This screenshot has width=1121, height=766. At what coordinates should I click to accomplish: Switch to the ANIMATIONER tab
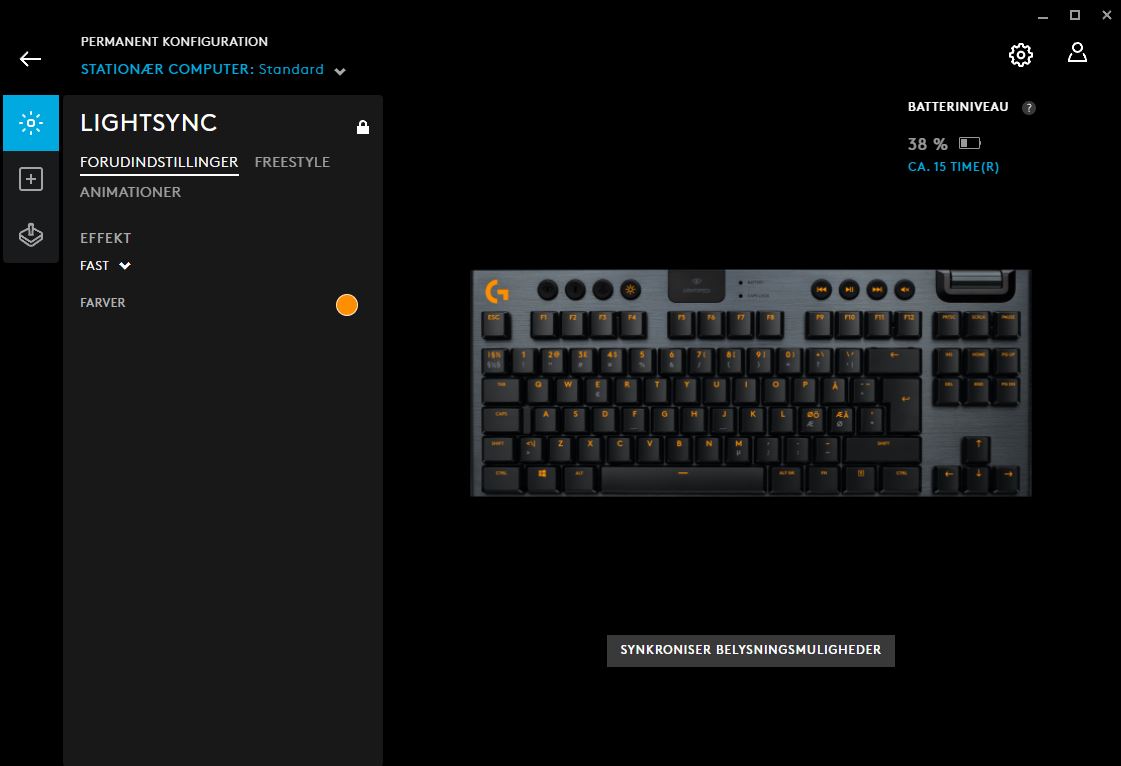click(130, 192)
